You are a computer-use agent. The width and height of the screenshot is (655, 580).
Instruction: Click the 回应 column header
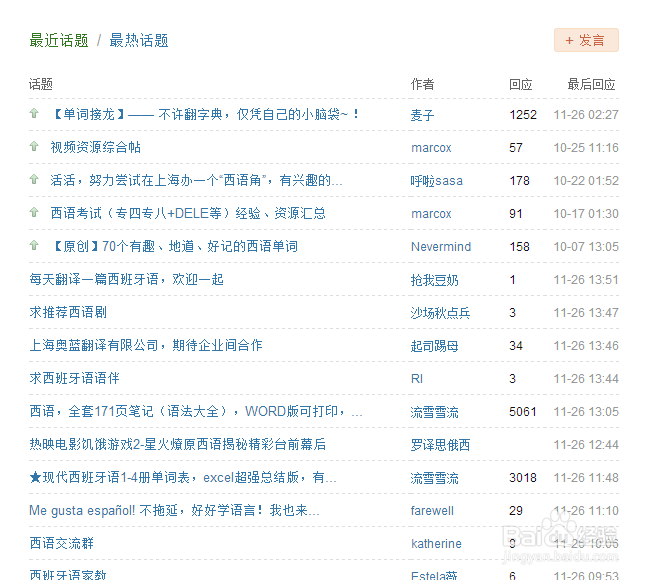click(x=520, y=84)
